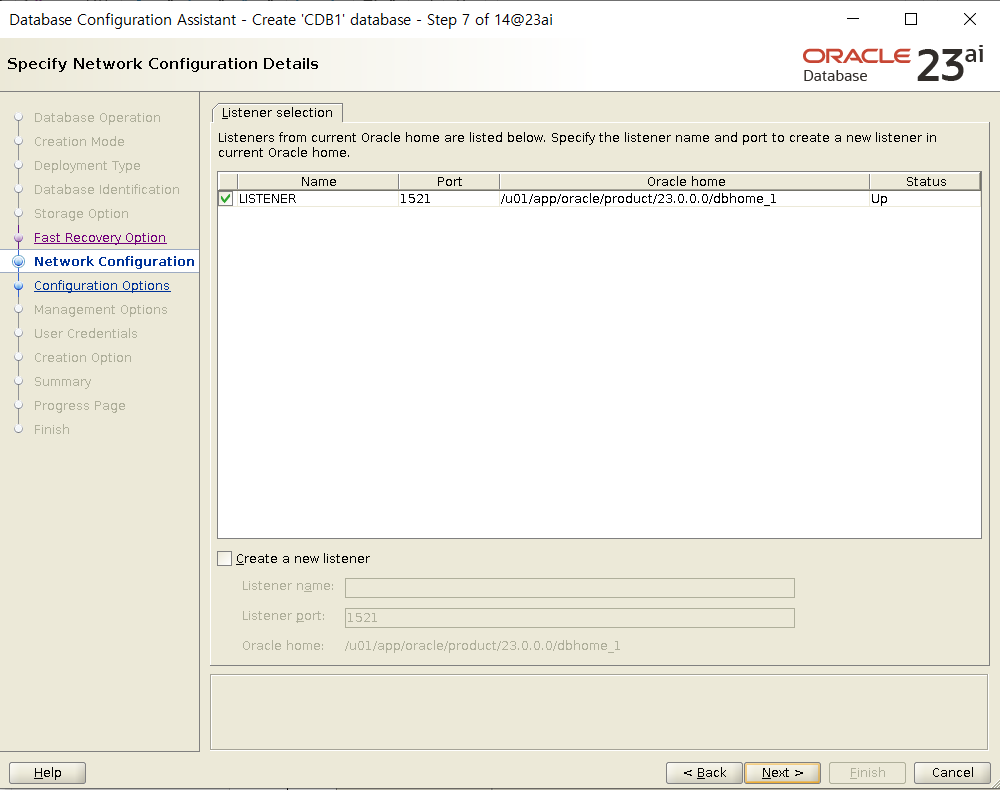The width and height of the screenshot is (1000, 790).
Task: Click the Creation Mode step label
Action: click(x=79, y=142)
